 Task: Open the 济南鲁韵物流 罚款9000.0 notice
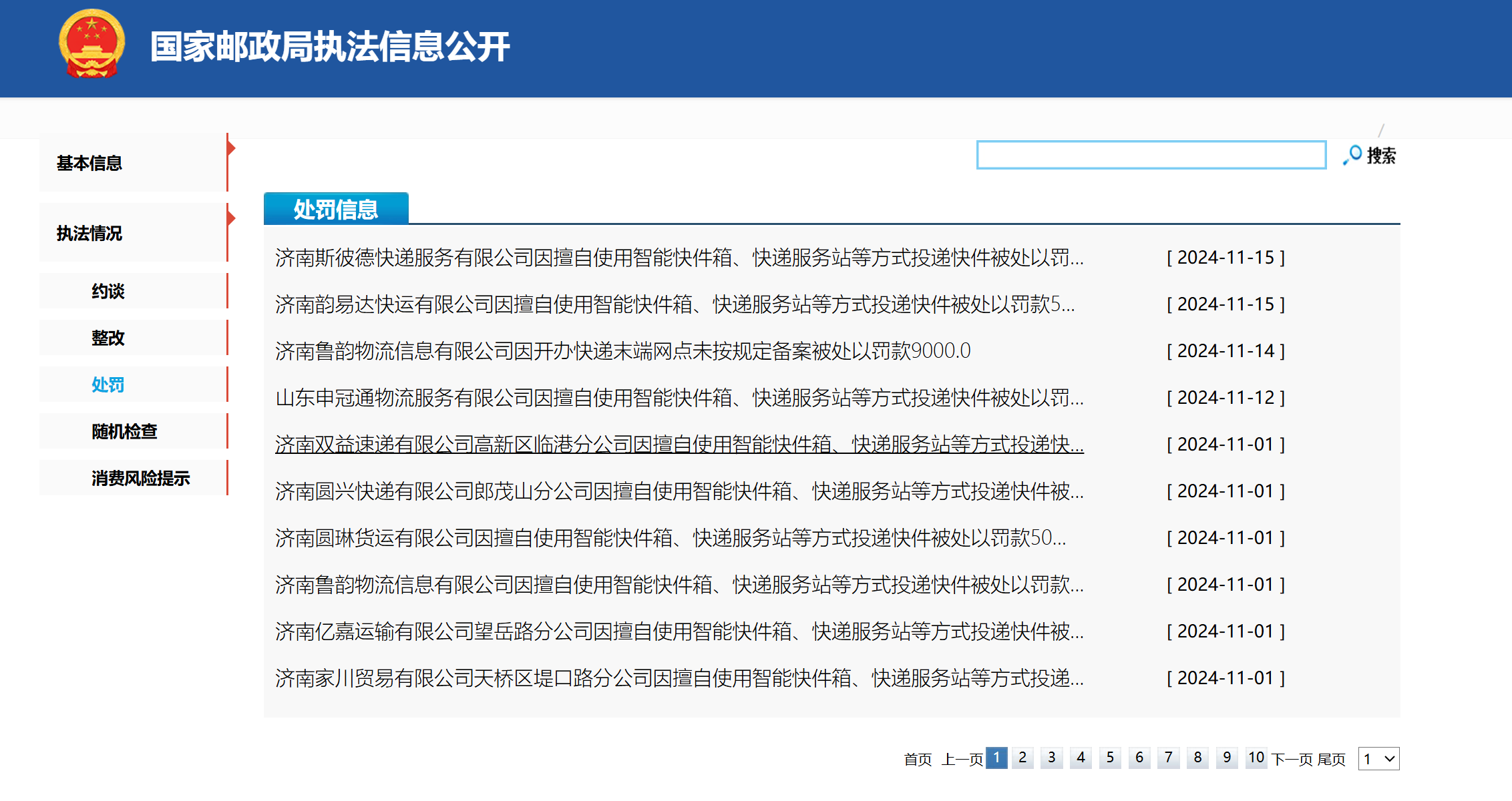coord(622,351)
